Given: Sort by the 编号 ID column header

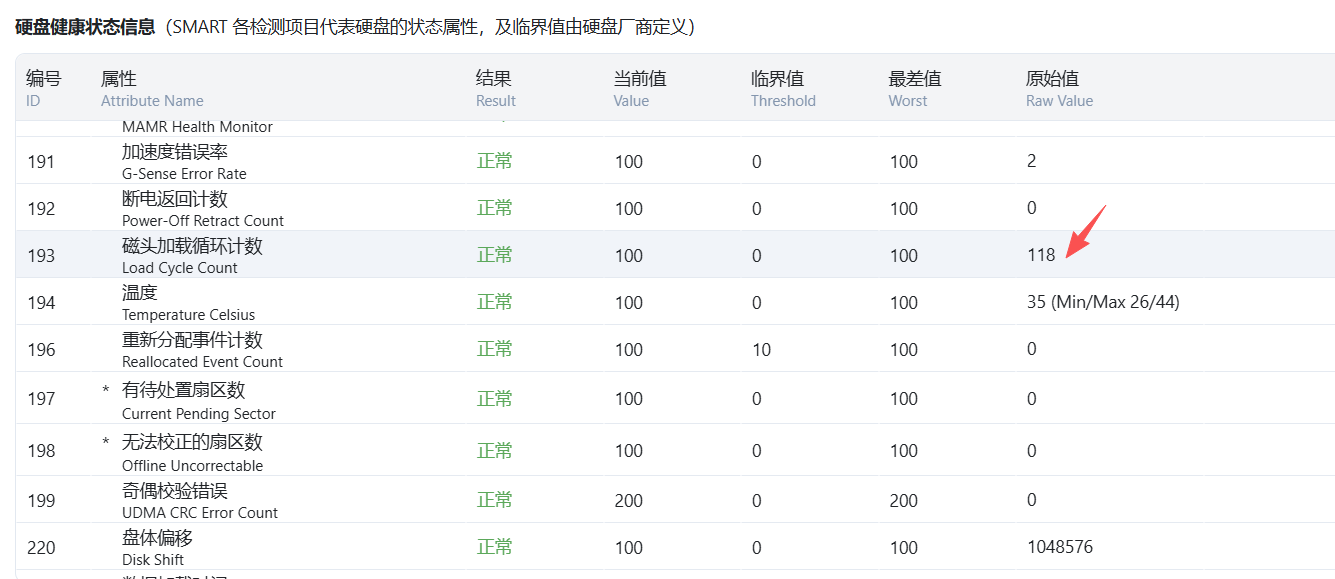Looking at the screenshot, I should (43, 88).
